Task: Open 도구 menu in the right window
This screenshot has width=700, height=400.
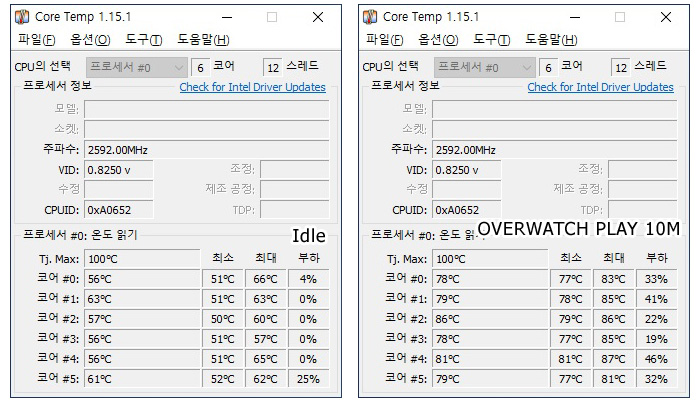Action: tap(491, 39)
